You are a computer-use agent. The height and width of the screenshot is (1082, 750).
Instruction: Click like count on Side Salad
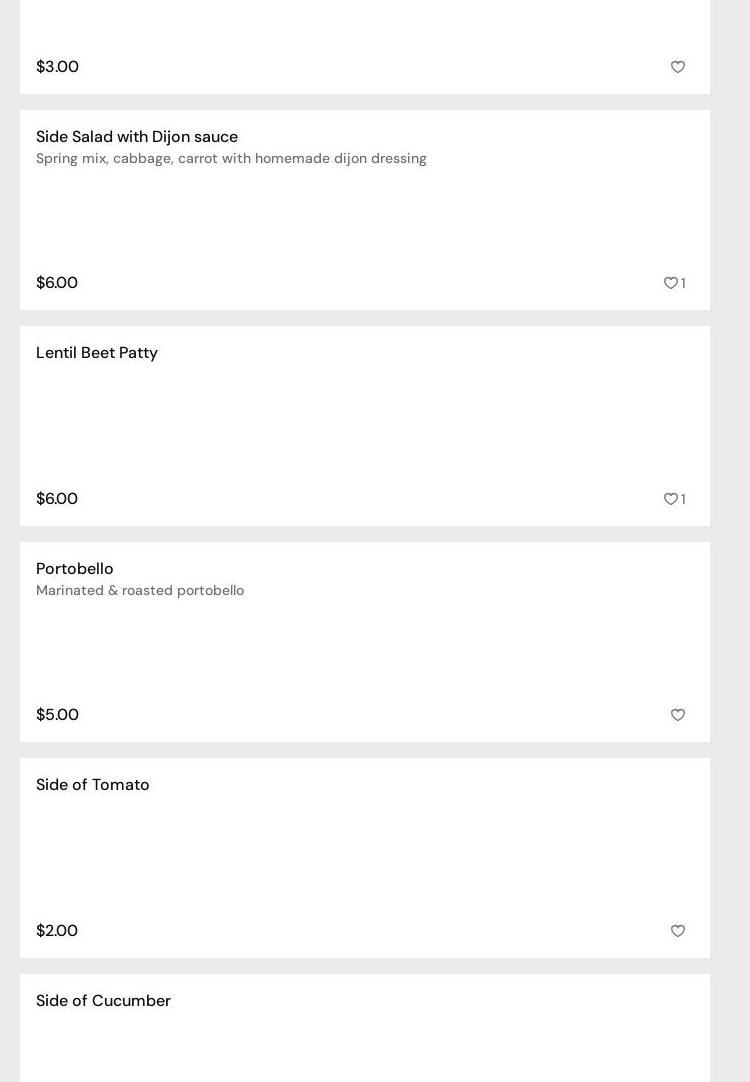click(684, 284)
